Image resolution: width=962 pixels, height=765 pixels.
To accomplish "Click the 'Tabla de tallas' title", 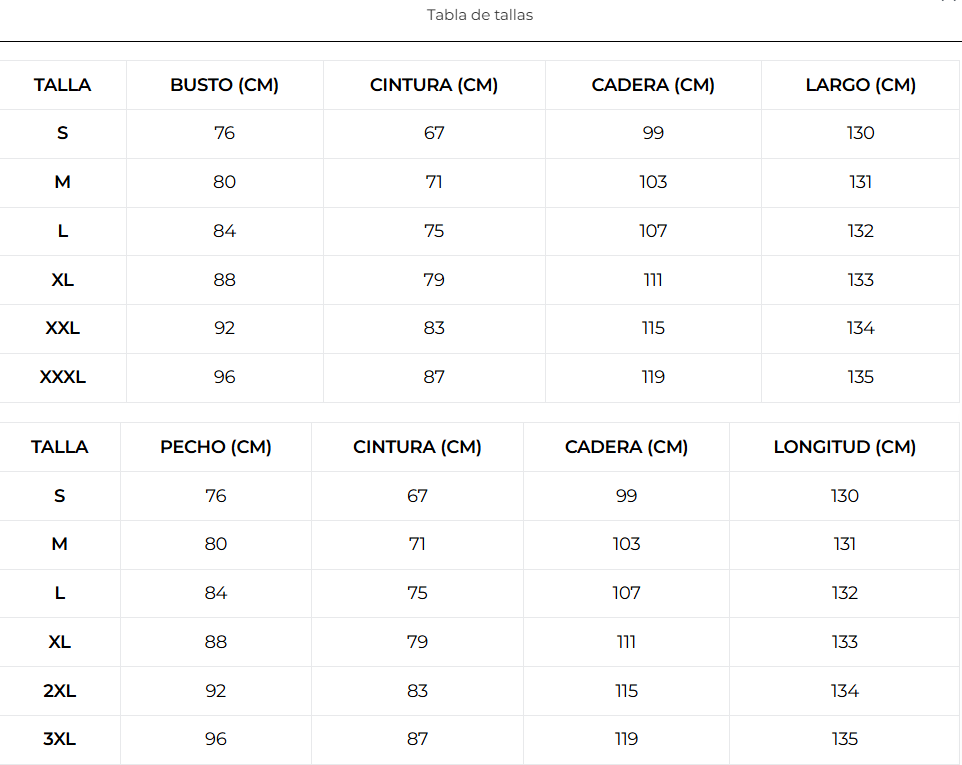I will 480,15.
